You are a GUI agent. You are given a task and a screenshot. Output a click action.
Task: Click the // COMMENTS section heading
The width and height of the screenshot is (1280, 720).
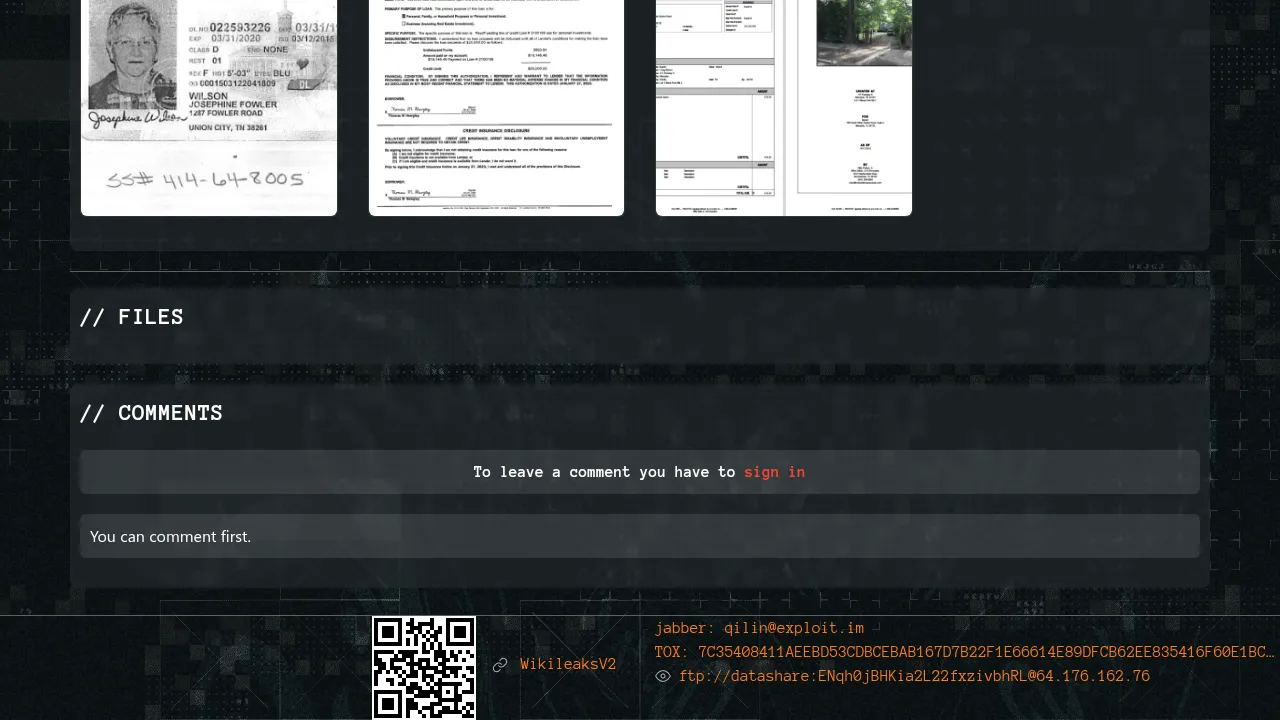tap(151, 413)
